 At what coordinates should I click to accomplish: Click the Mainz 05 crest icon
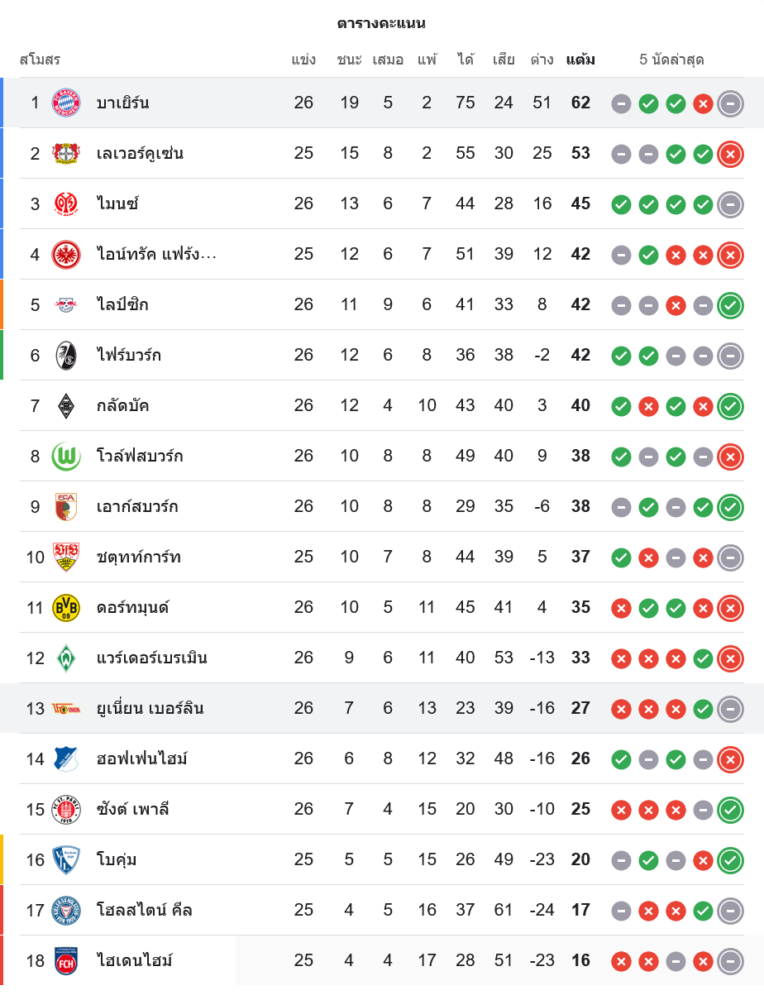point(66,204)
